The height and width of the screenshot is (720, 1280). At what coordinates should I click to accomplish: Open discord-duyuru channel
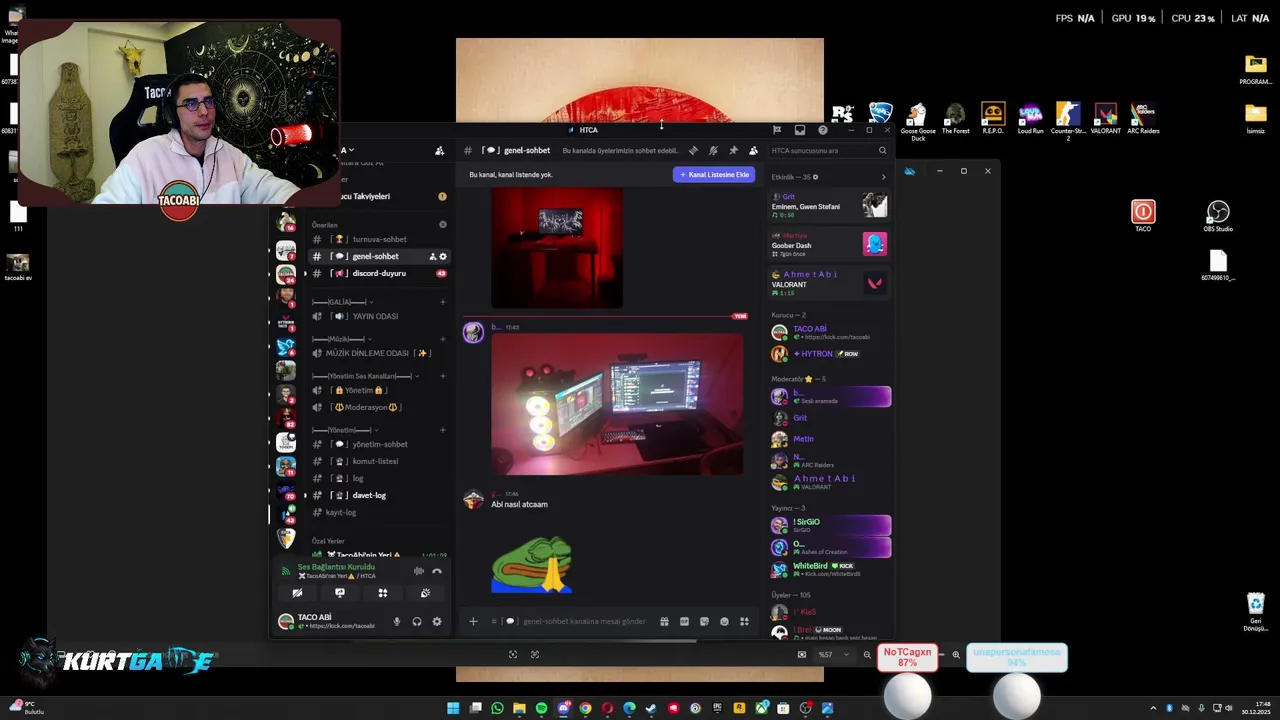pyautogui.click(x=379, y=273)
